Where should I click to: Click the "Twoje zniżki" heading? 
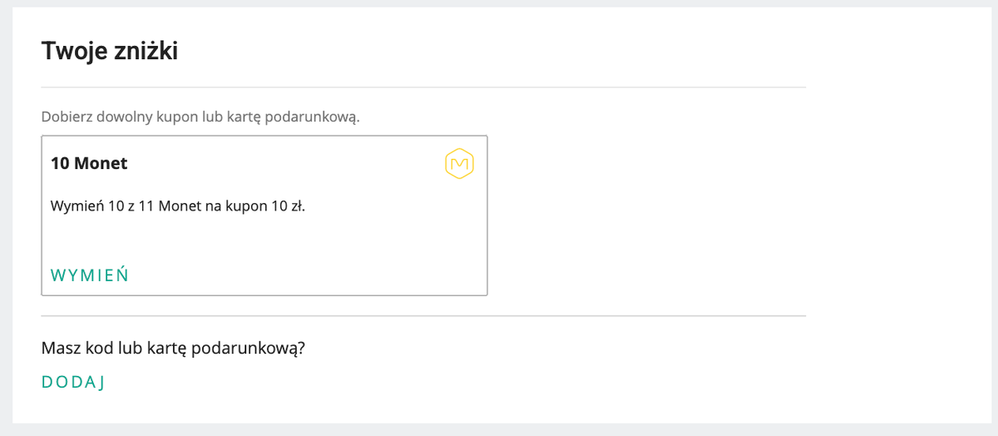(109, 51)
